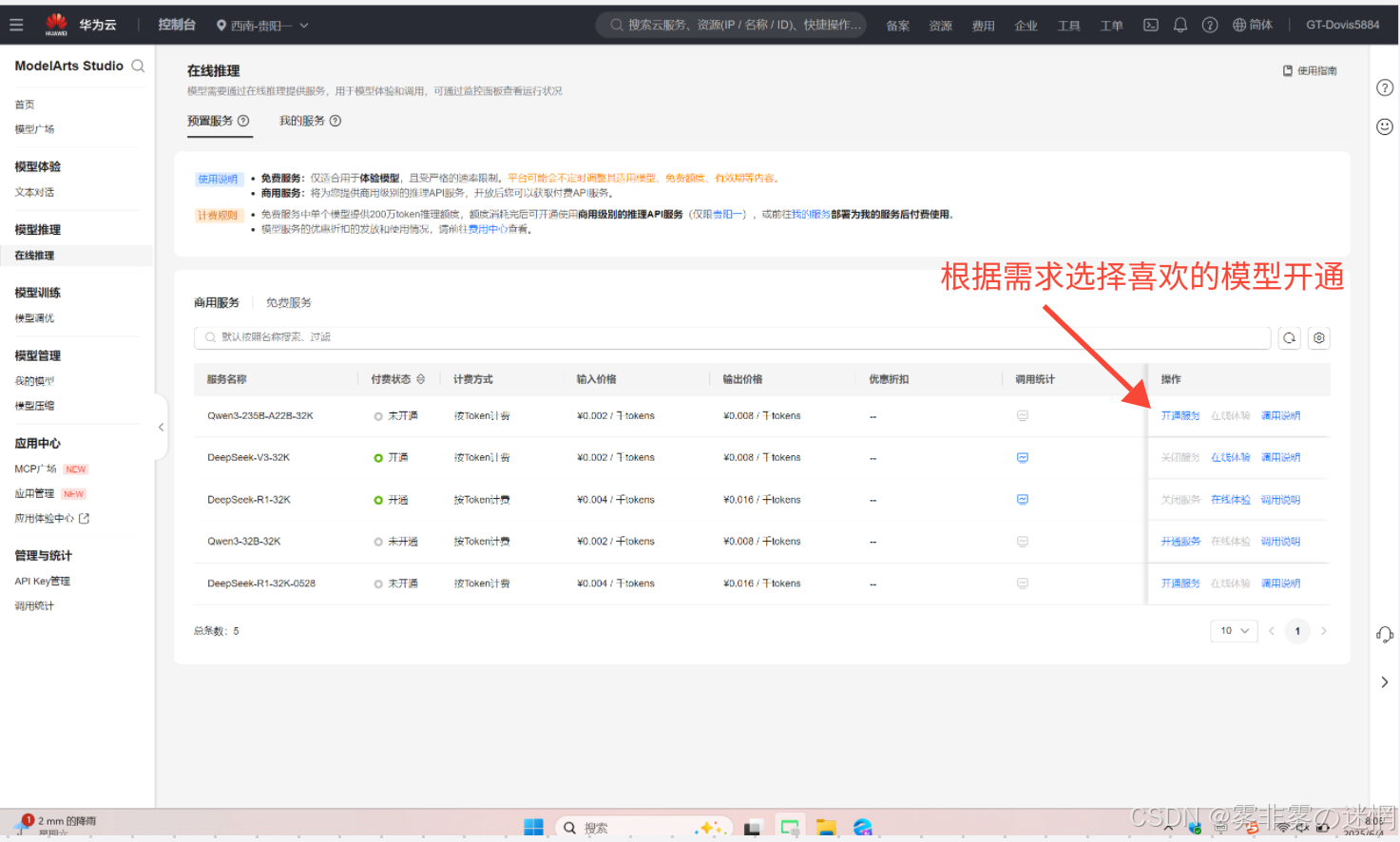The height and width of the screenshot is (842, 1400).
Task: Switch language via the 简体 globe
Action: click(1253, 25)
